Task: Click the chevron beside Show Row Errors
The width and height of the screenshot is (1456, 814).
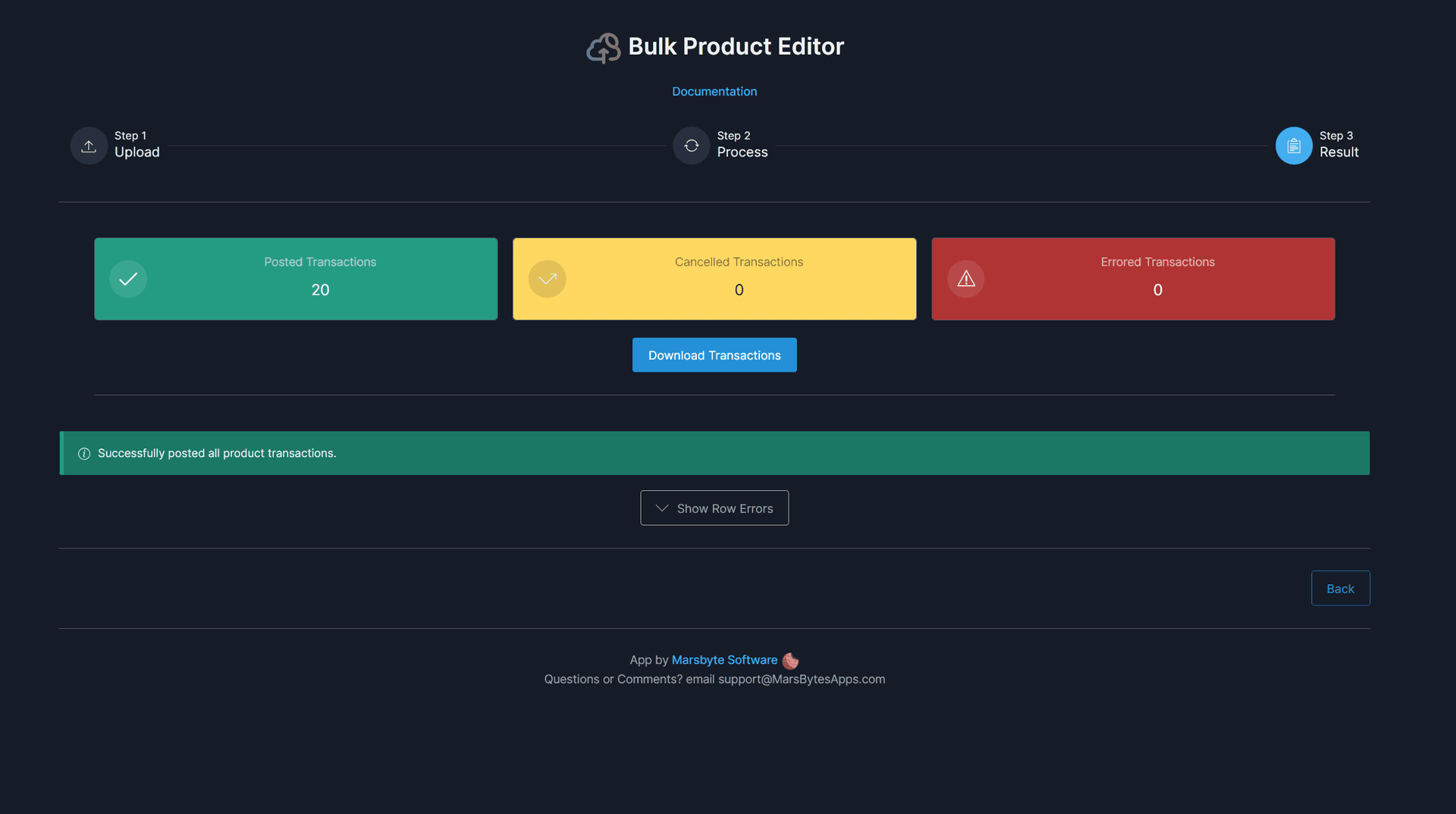Action: 662,508
